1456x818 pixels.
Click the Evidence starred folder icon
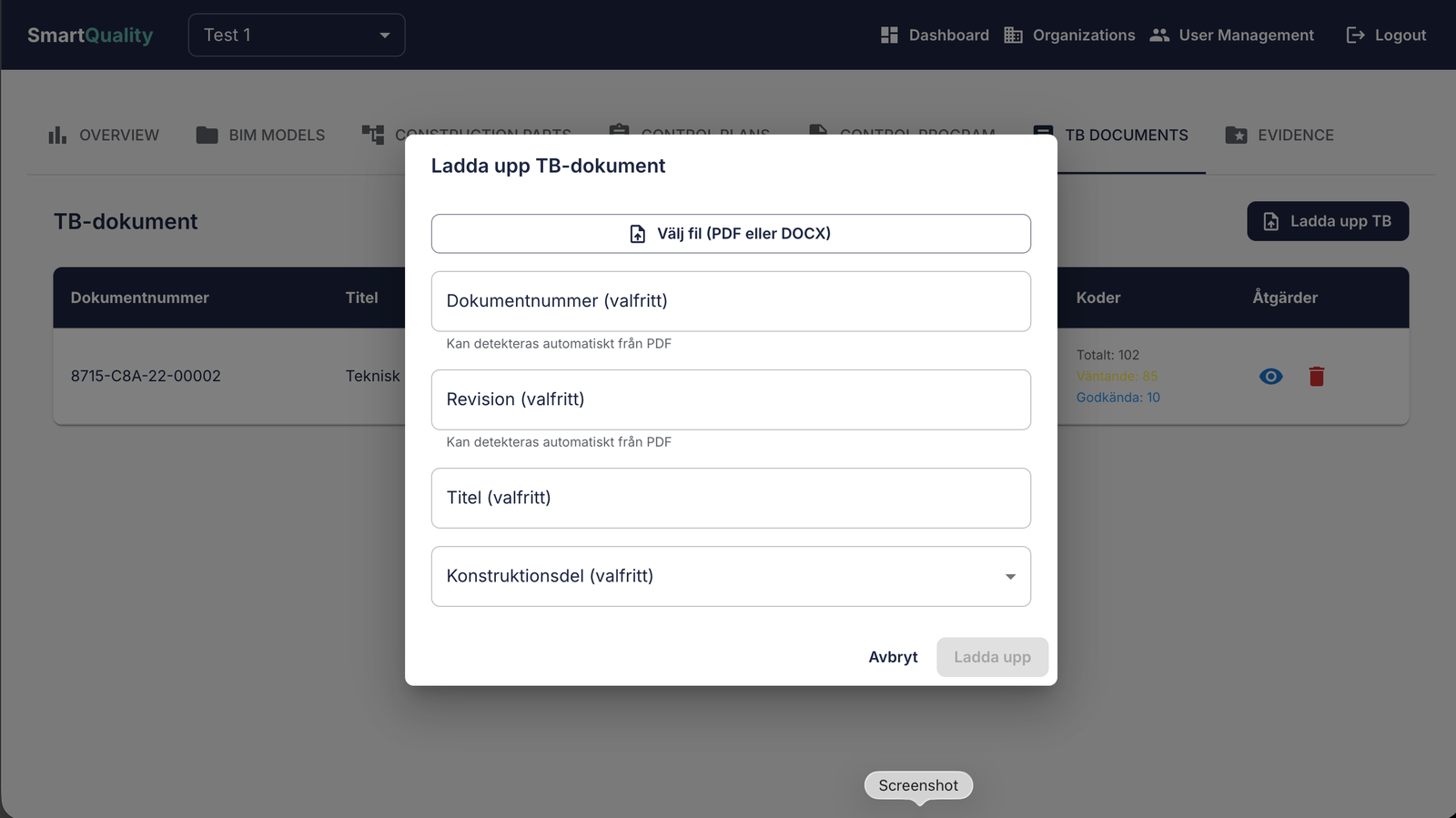point(1236,135)
